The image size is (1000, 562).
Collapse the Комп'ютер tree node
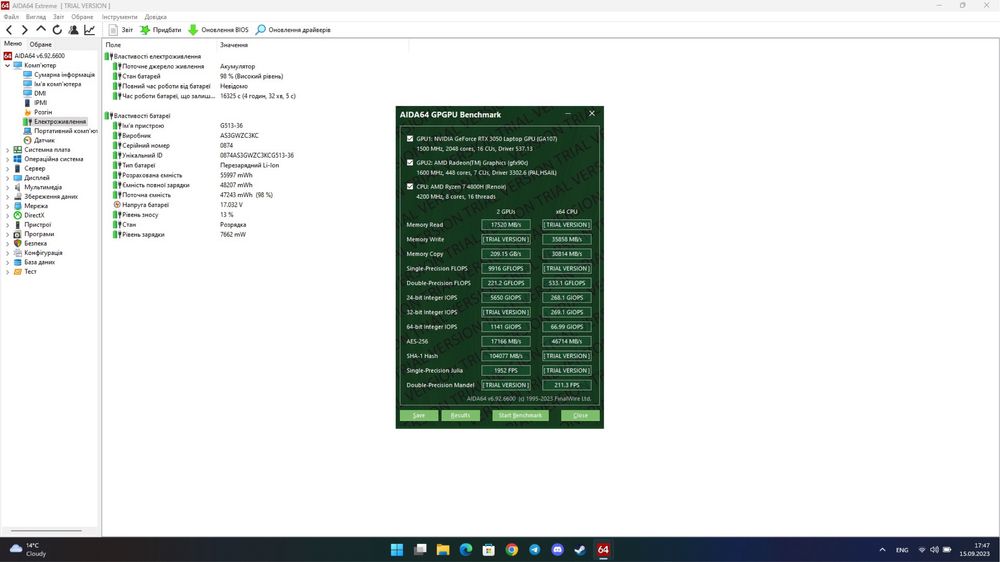click(7, 66)
